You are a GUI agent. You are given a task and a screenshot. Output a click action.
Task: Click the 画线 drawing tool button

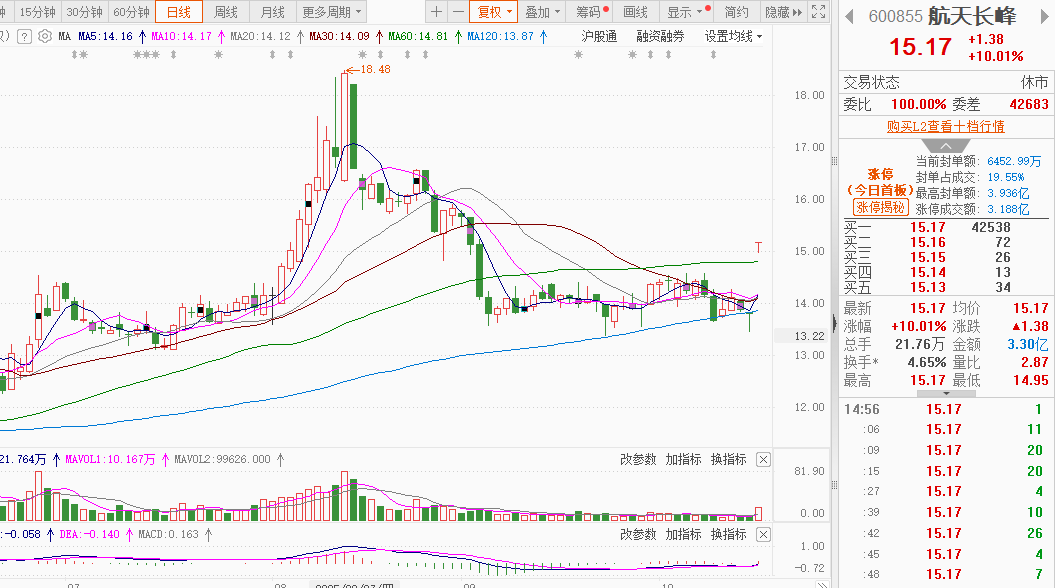[635, 12]
